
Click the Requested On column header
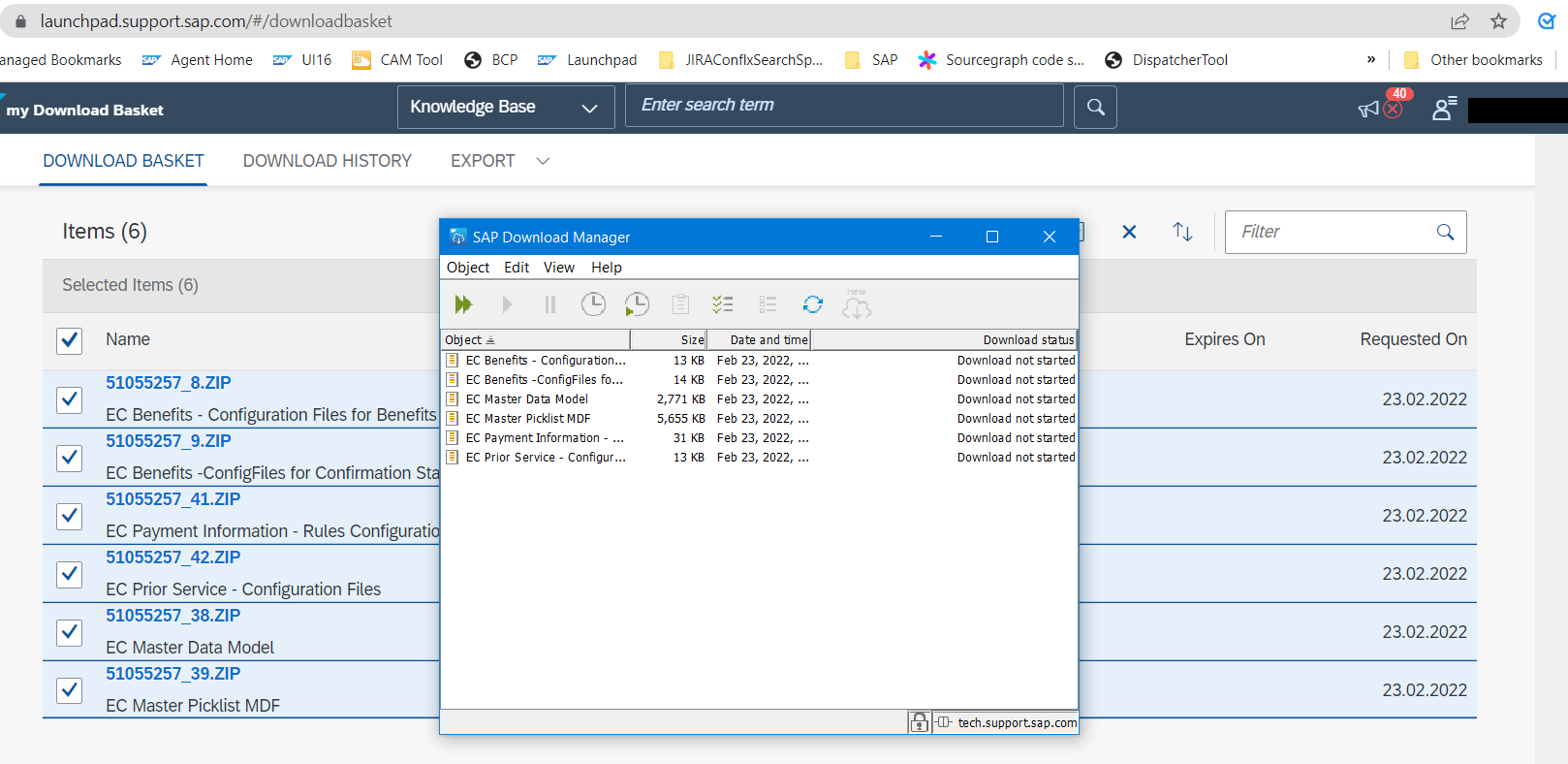(1413, 339)
